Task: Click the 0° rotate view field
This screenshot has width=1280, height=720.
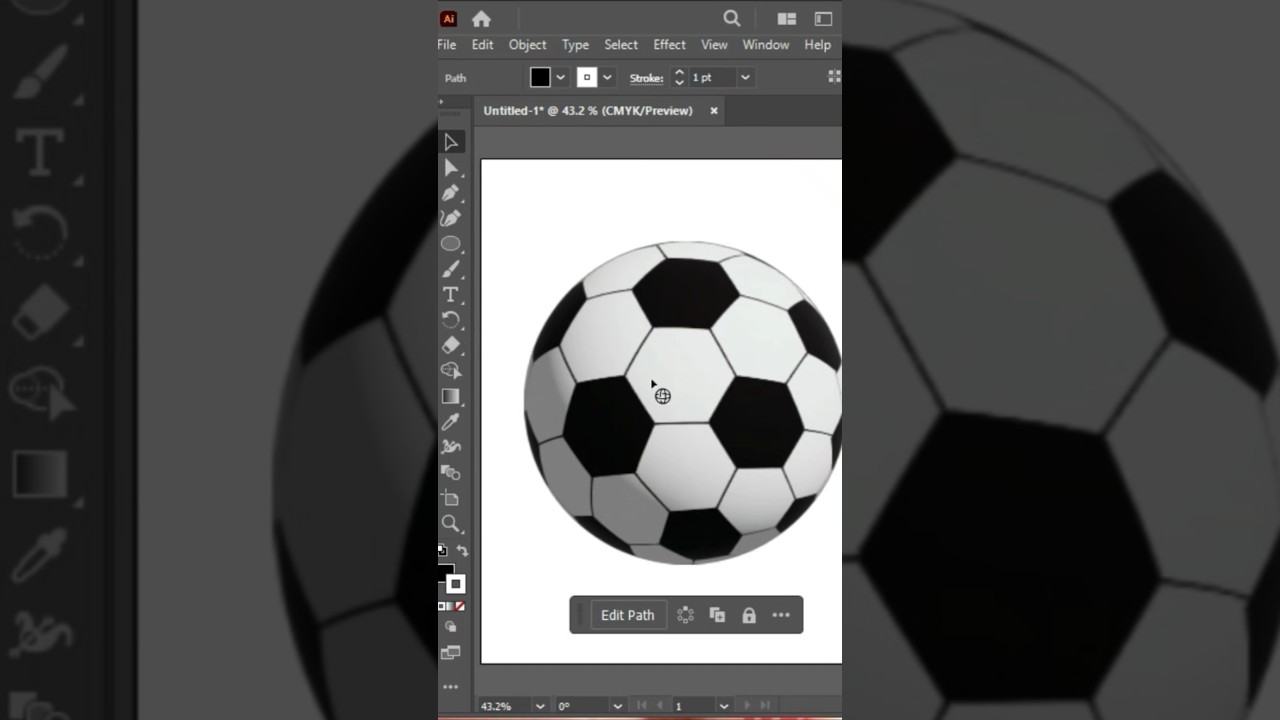Action: tap(582, 706)
